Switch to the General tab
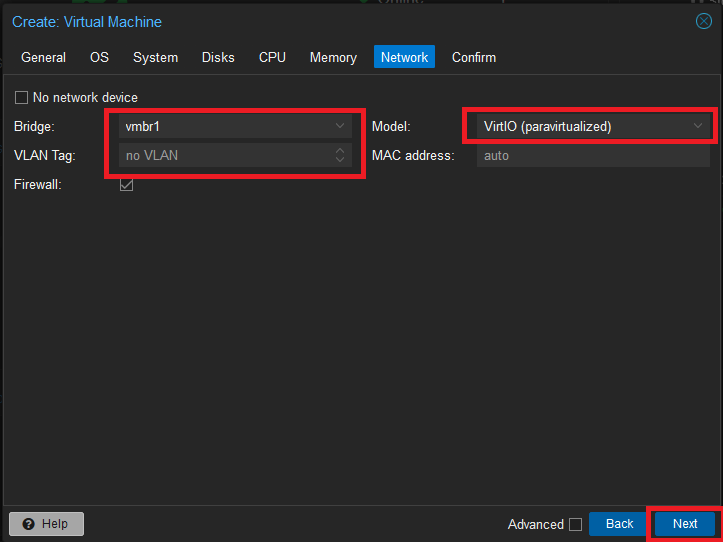Image resolution: width=723 pixels, height=542 pixels. point(43,57)
